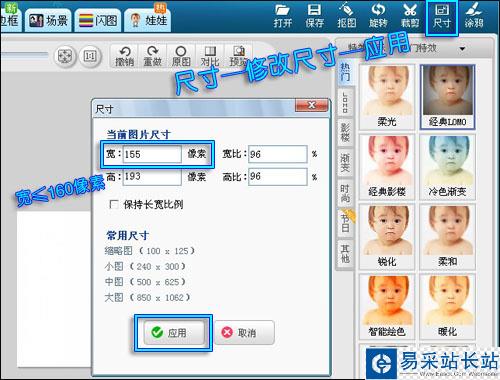Apply the 柔和 soften effect
Image resolution: width=500 pixels, height=380 pixels.
447,237
